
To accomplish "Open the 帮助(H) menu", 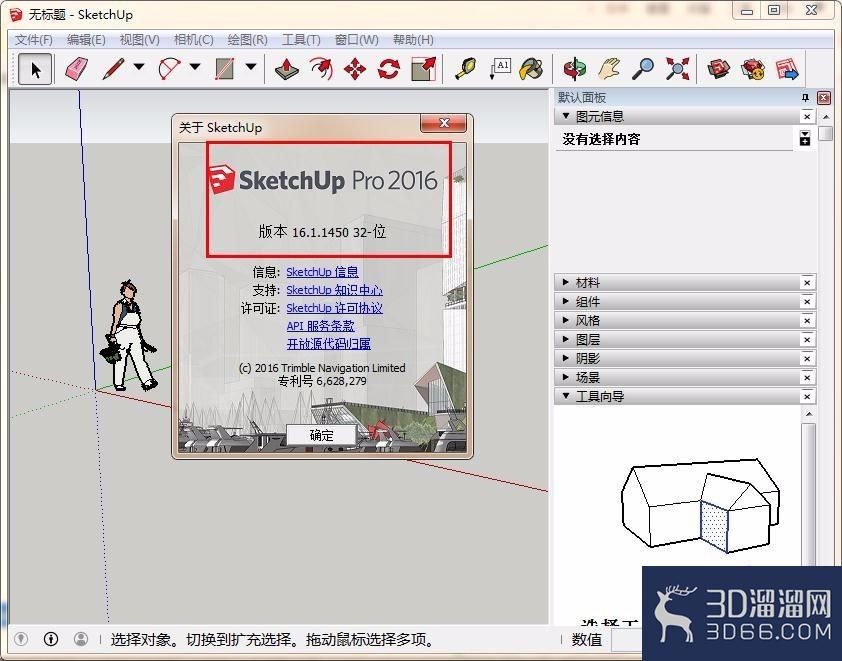I will click(413, 40).
